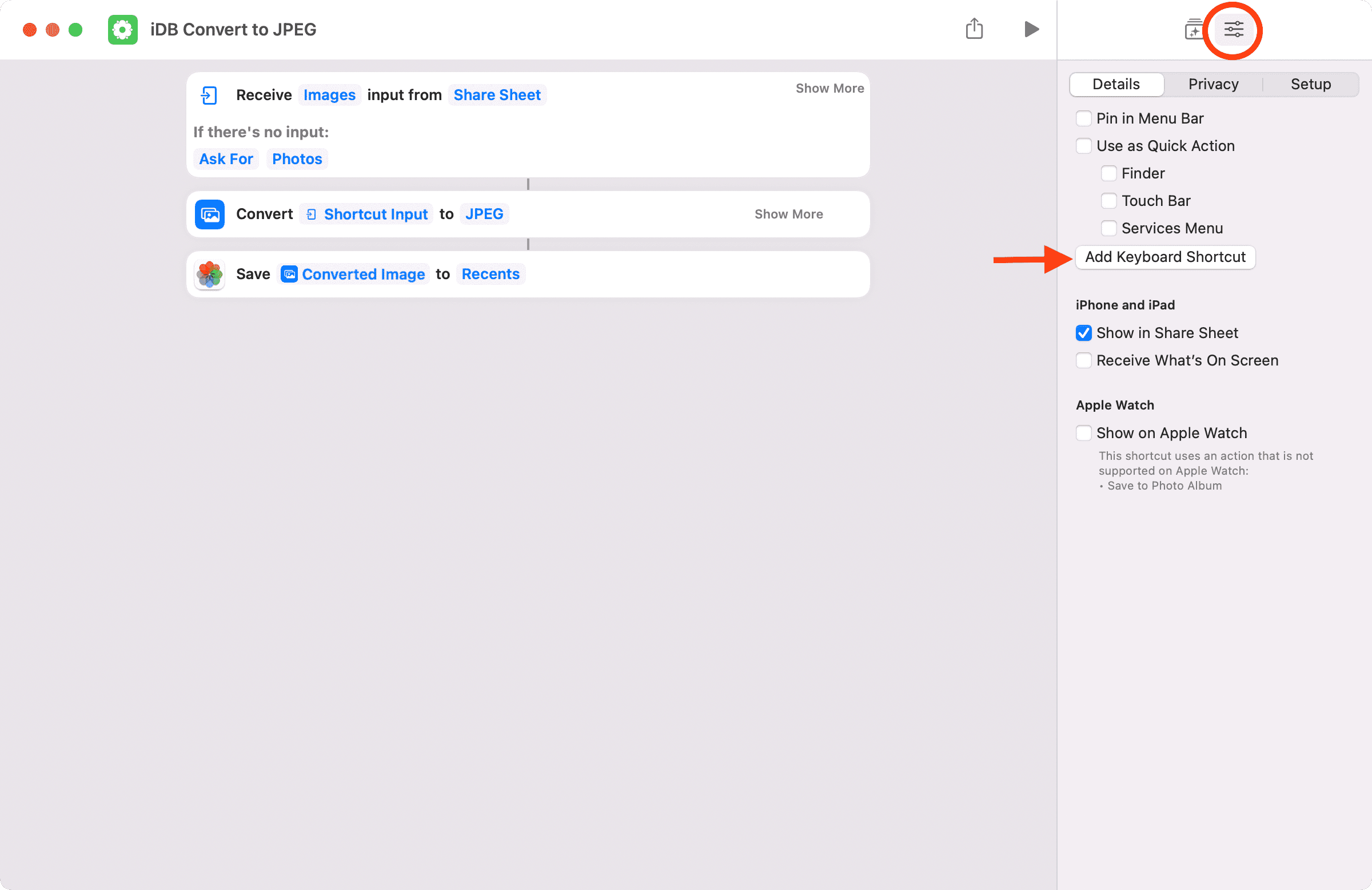Click the Receive Images action icon
This screenshot has height=890, width=1372.
[209, 95]
